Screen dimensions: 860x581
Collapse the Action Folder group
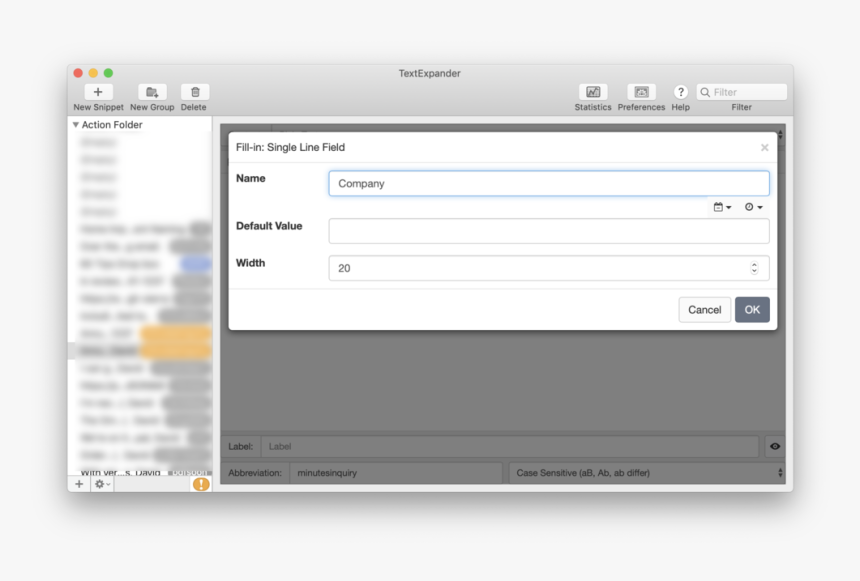(x=76, y=125)
